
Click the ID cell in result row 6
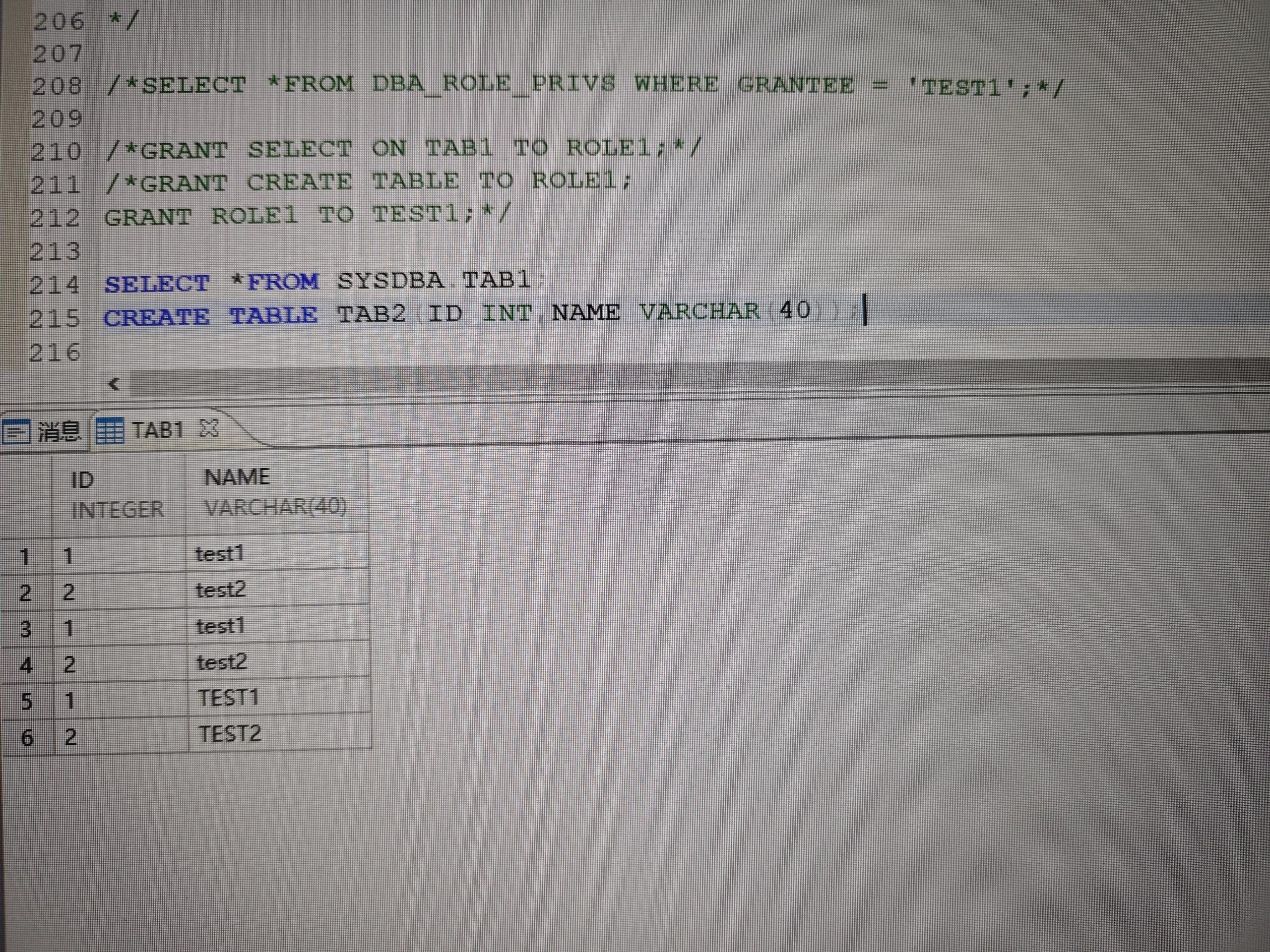(121, 737)
